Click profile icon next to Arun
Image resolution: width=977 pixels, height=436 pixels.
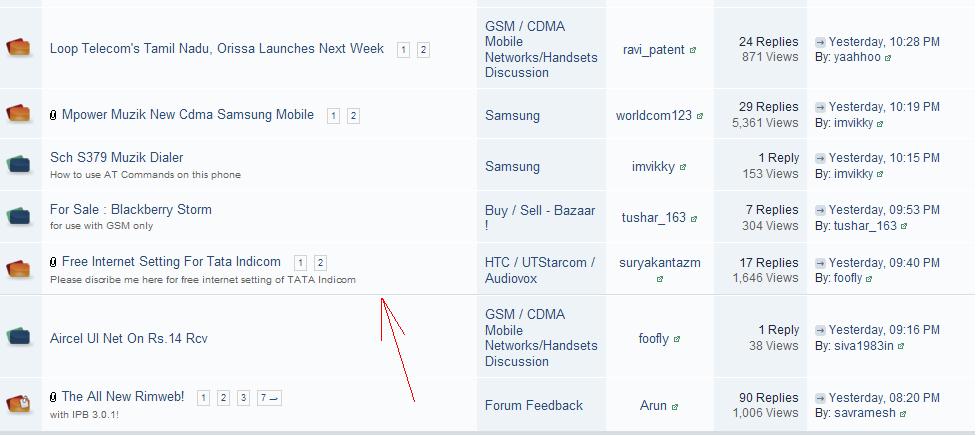pyautogui.click(x=675, y=406)
